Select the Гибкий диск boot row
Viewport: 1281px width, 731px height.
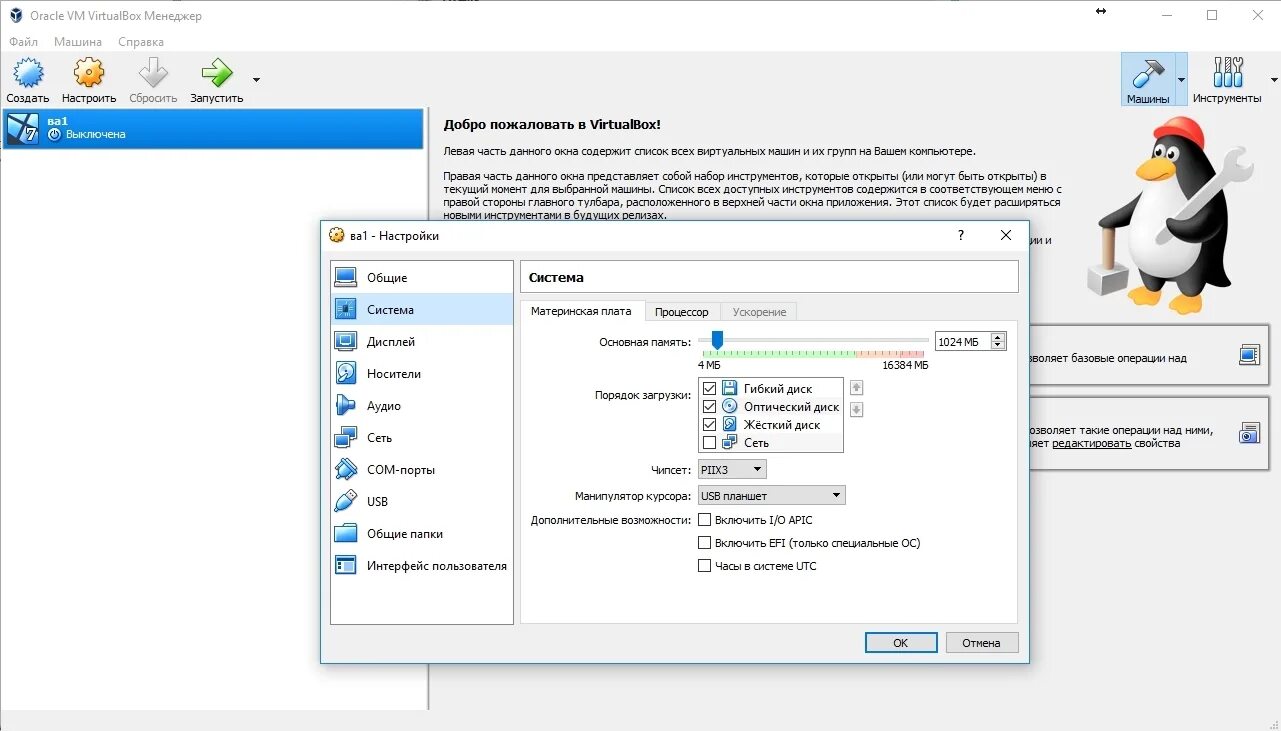(x=771, y=388)
